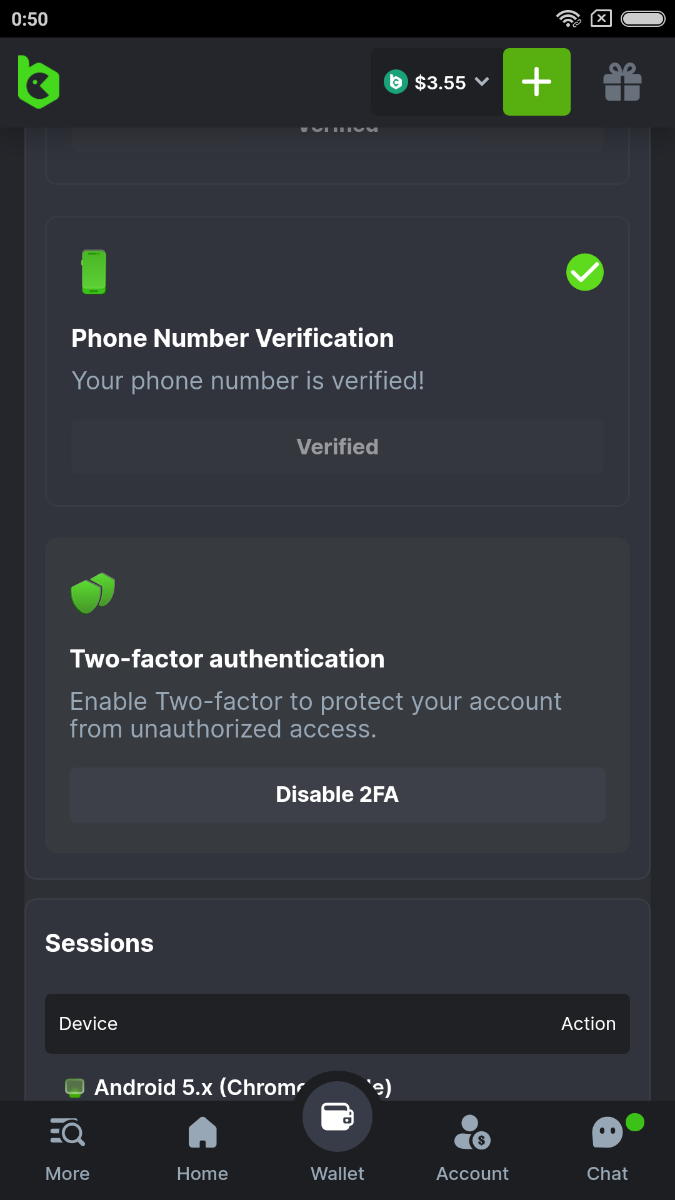675x1200 pixels.
Task: Tap the Android session device icon
Action: tap(74, 1087)
